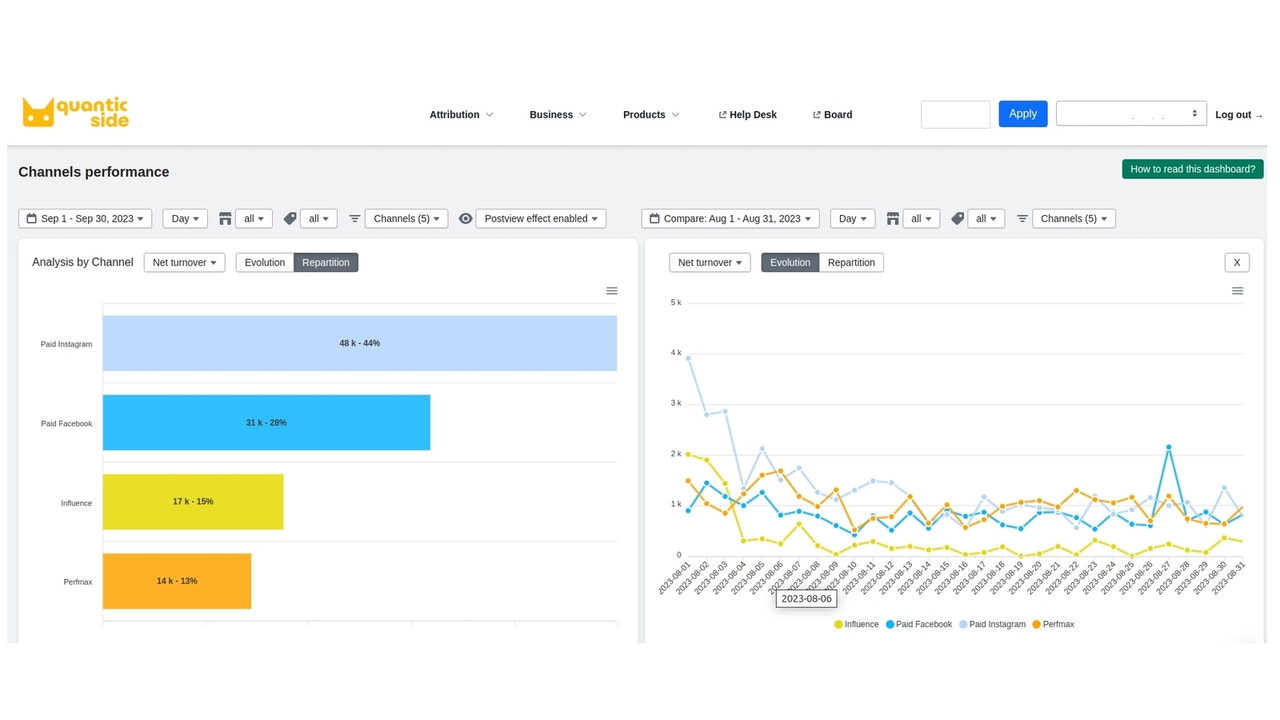Open the Net turnover metric dropdown
The image size is (1280, 720).
click(x=184, y=262)
